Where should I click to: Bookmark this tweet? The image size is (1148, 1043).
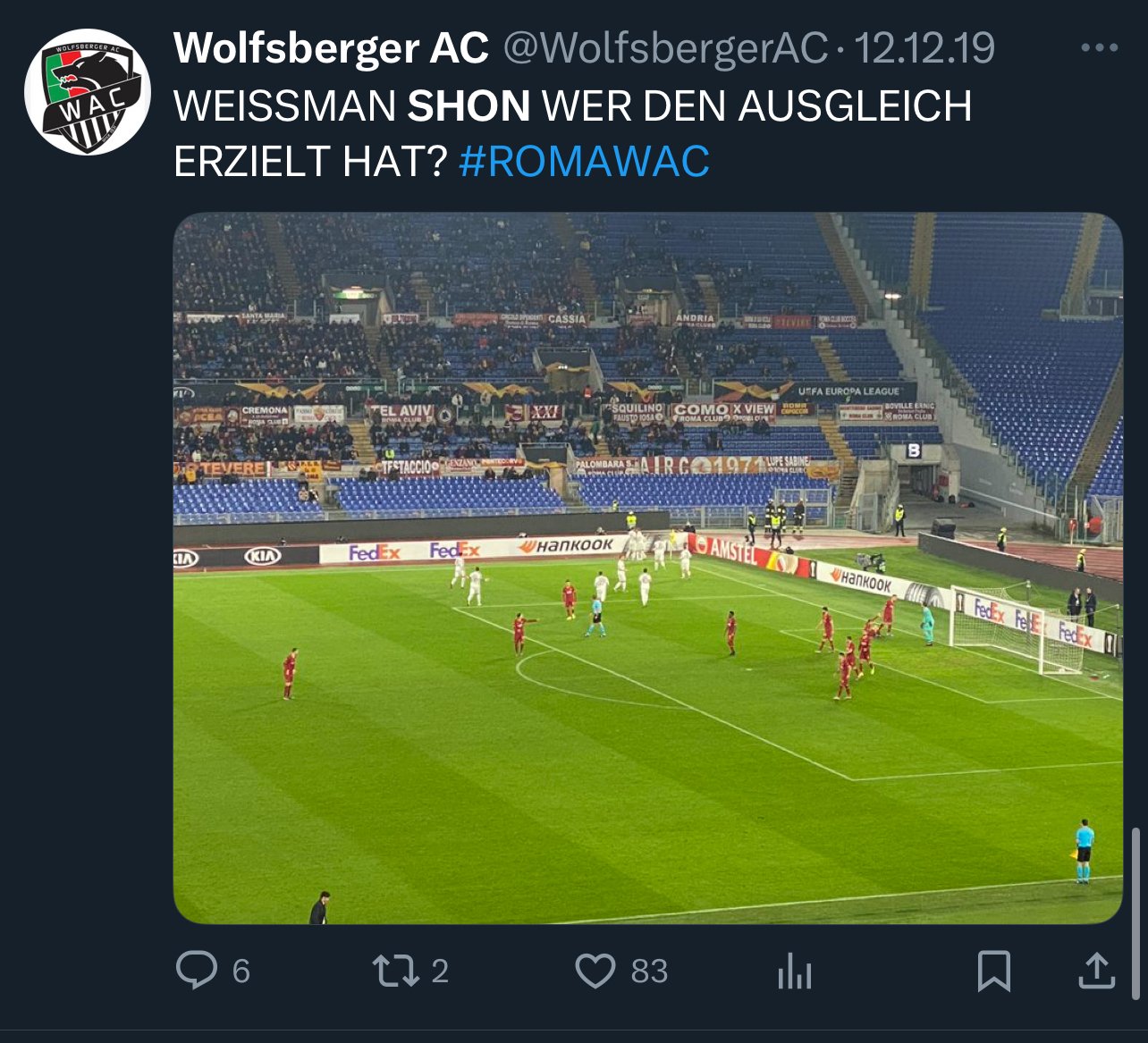click(x=994, y=971)
